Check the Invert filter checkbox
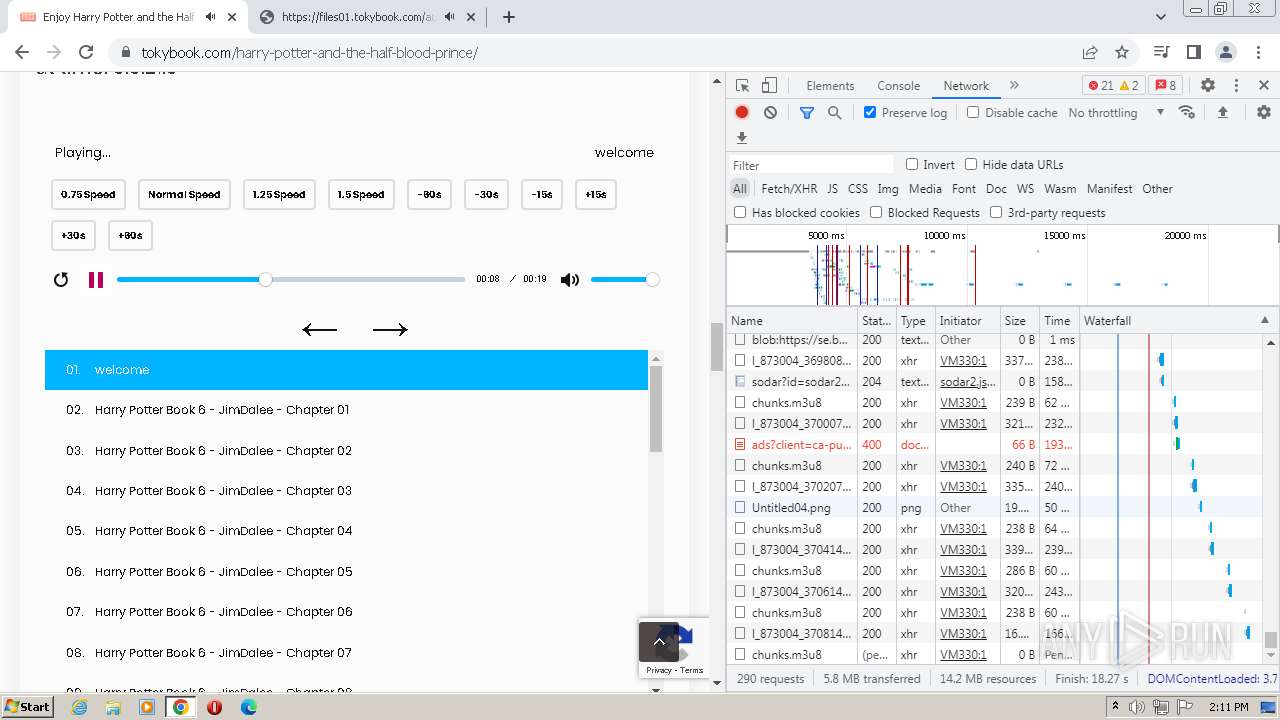 point(912,165)
